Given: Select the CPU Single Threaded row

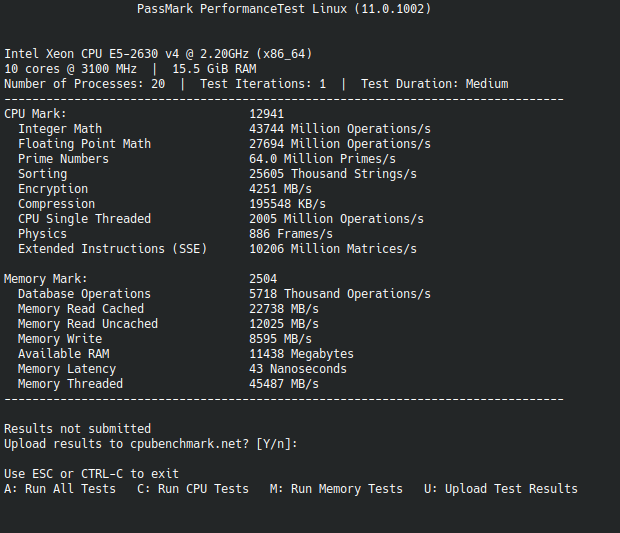Looking at the screenshot, I should pos(221,219).
